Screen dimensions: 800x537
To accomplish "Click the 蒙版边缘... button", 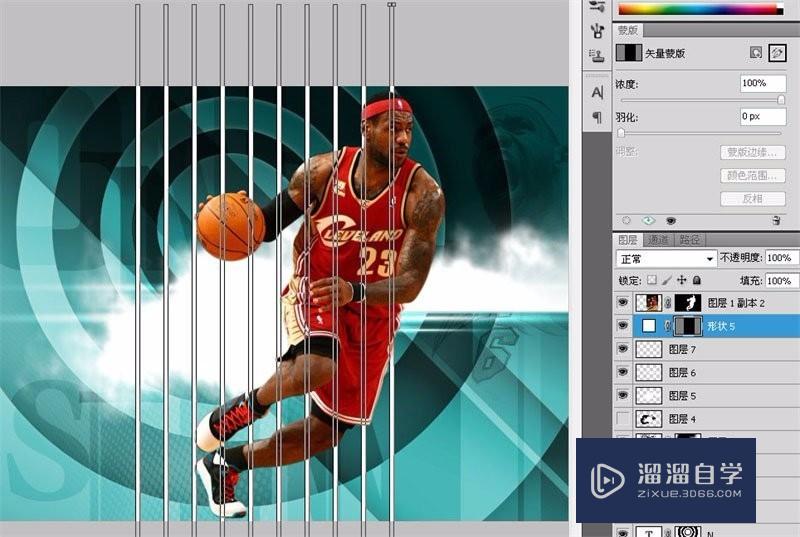I will point(753,152).
